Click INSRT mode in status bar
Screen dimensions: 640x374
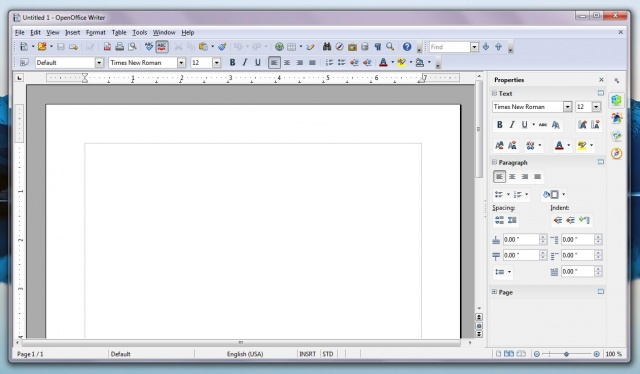tap(307, 354)
